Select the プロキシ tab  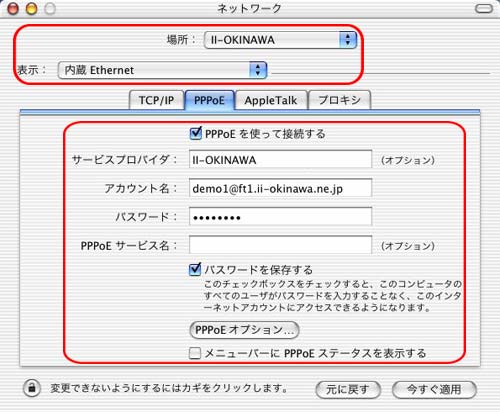(339, 100)
